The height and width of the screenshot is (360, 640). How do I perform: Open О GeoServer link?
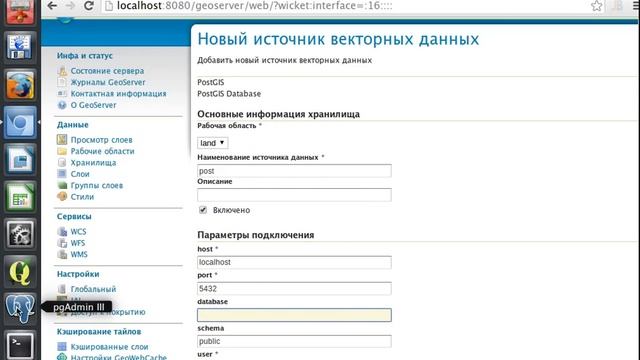(x=93, y=105)
